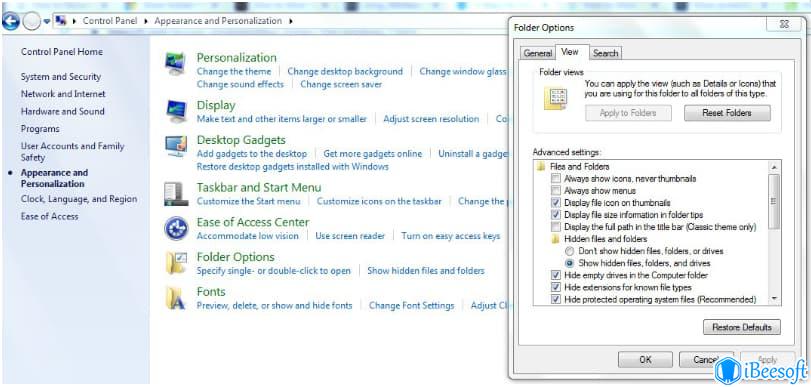Click the Control Panel address bar icon

(x=61, y=21)
